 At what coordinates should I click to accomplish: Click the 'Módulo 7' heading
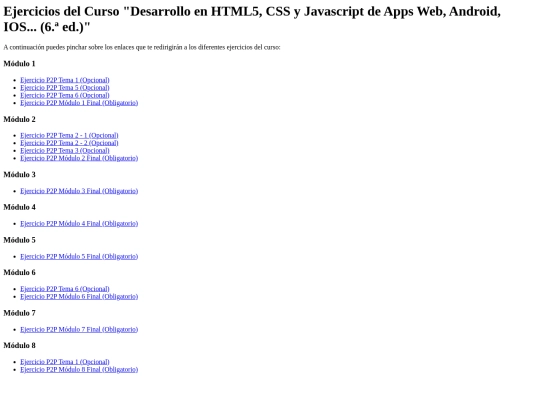click(20, 313)
